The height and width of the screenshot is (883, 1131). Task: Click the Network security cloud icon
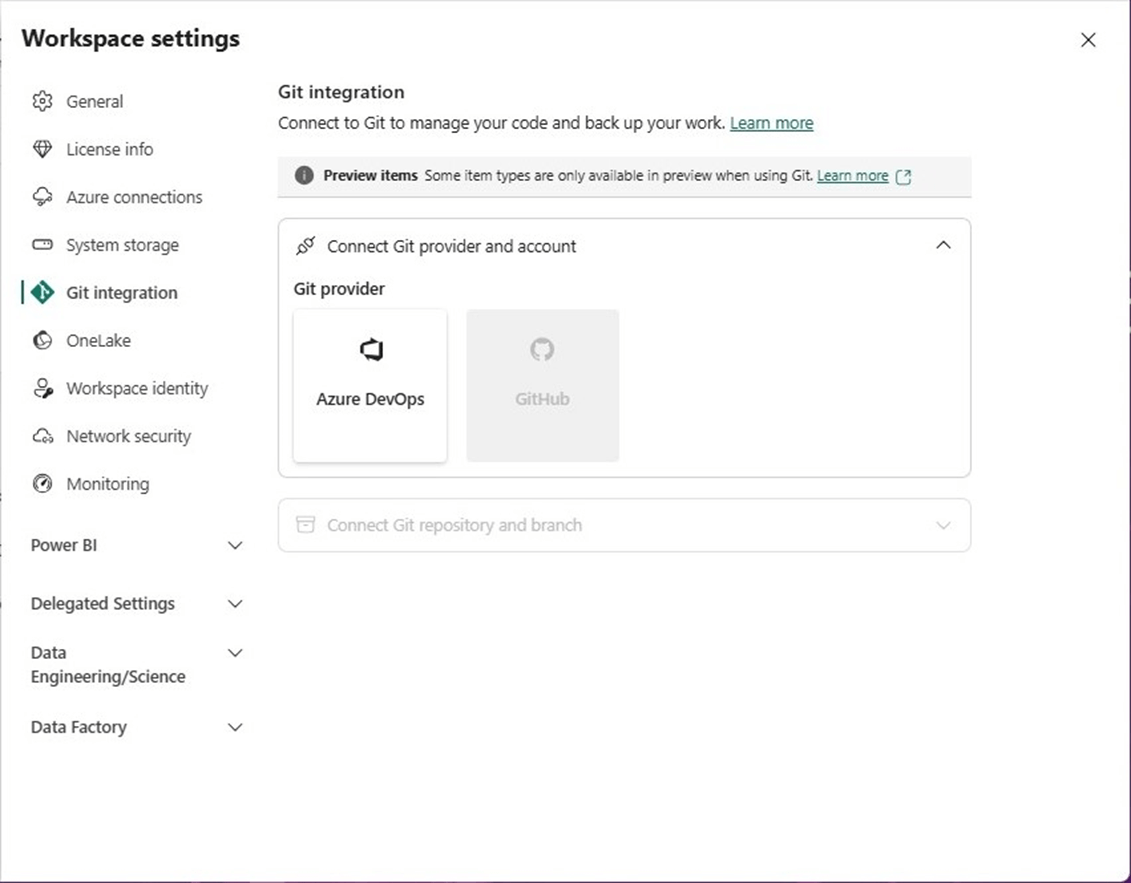click(42, 436)
